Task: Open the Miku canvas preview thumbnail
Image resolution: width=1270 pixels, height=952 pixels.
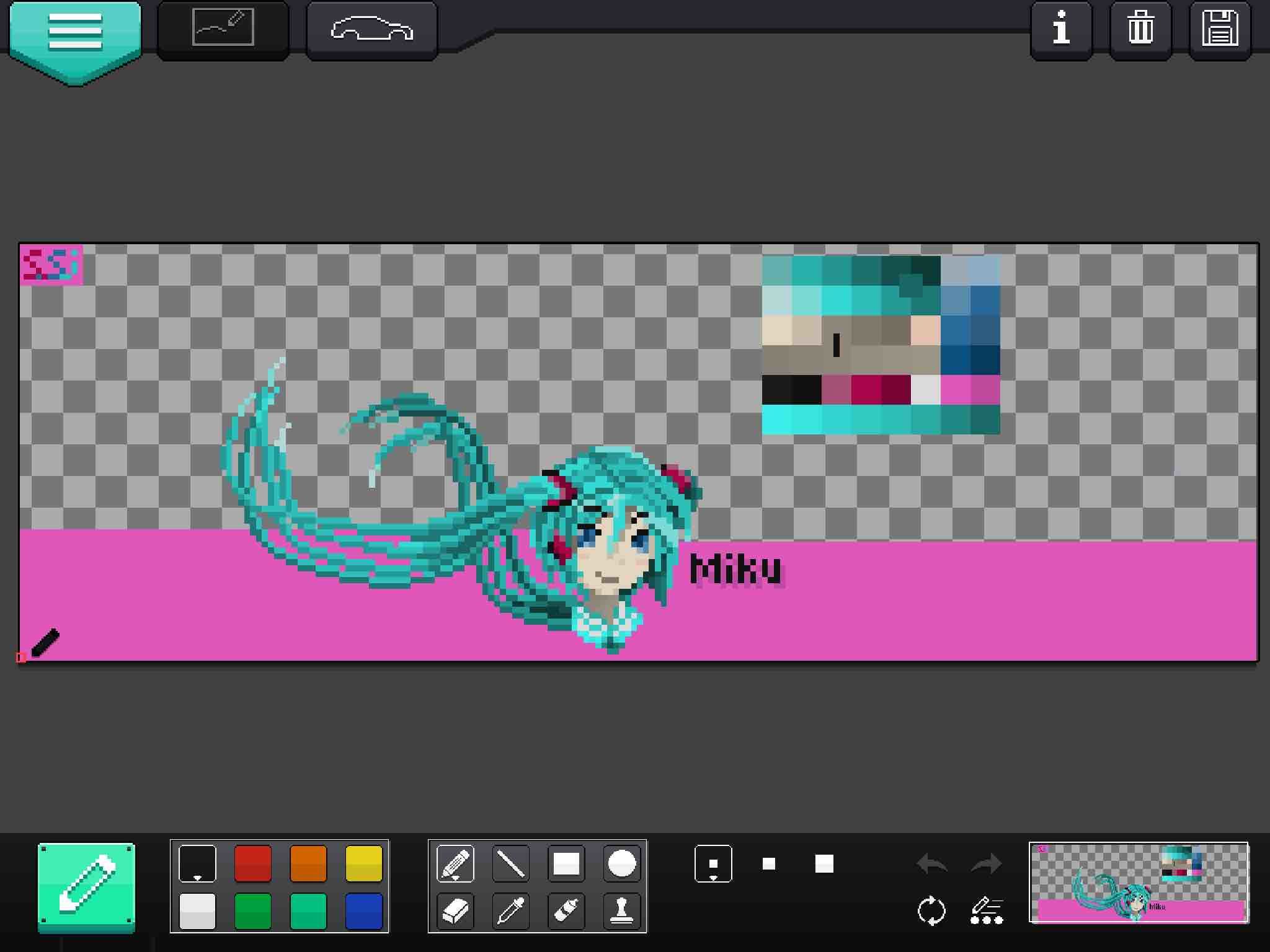Action: (x=1139, y=883)
